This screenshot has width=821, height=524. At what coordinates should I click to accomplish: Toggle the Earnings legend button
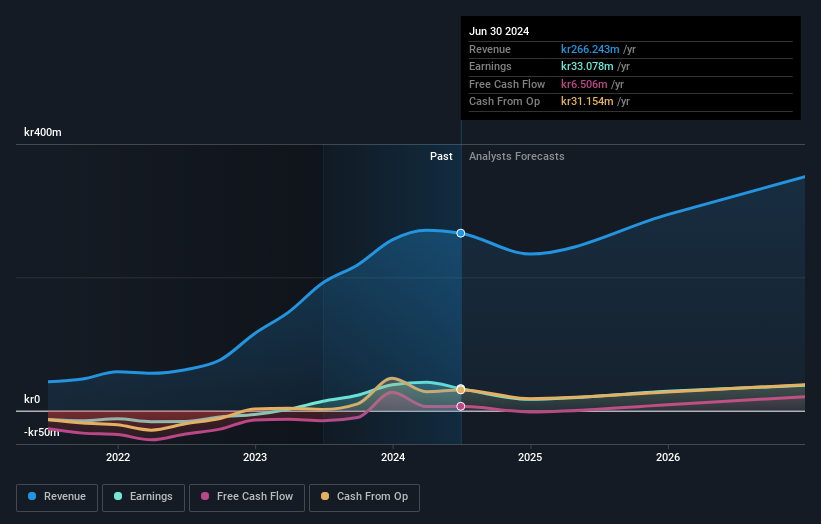[x=143, y=497]
